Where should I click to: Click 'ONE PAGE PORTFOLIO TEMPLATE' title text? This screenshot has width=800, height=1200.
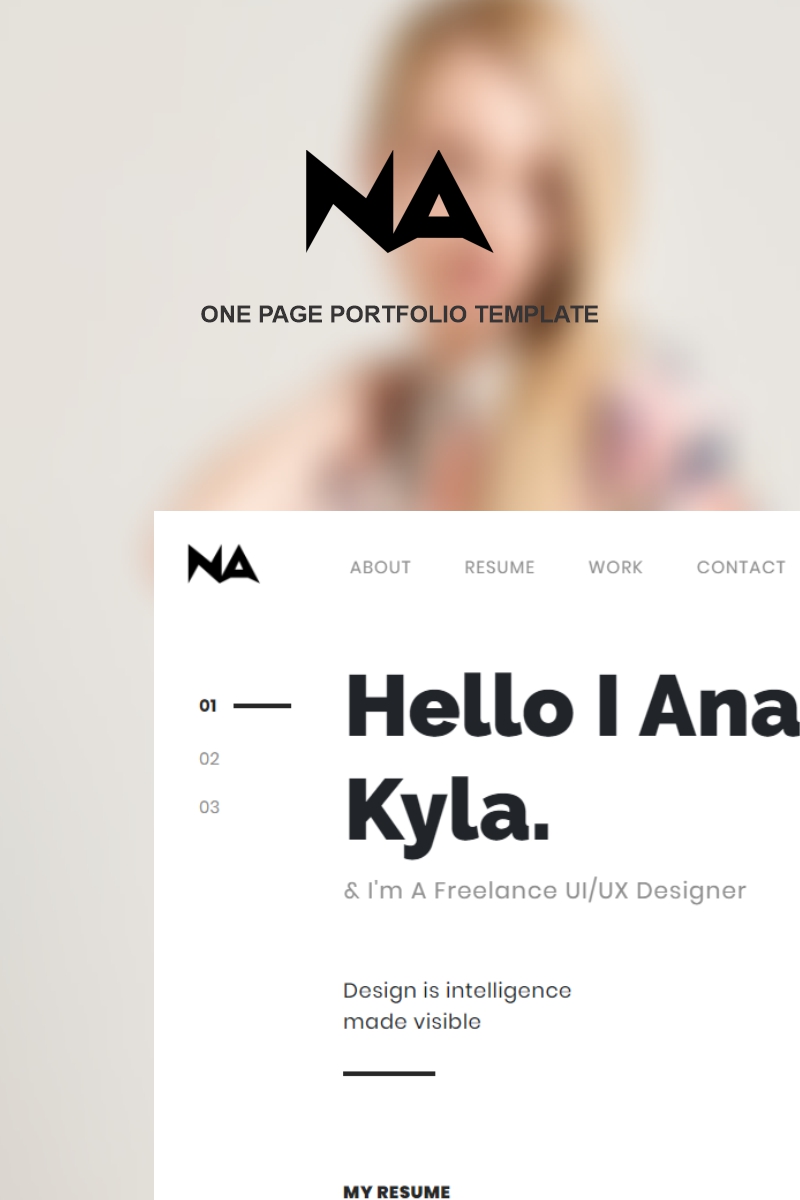[x=399, y=314]
